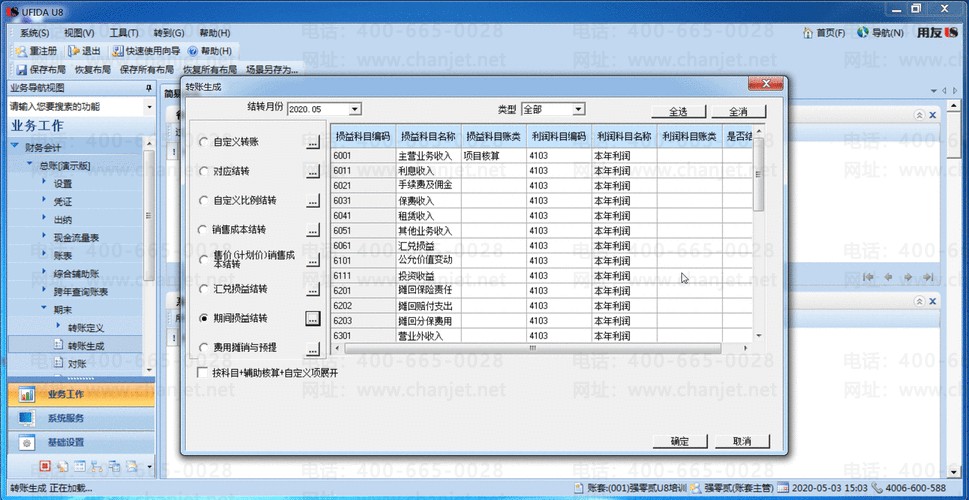The image size is (969, 500).
Task: Click the 退出 exit toolbar icon
Action: [x=74, y=51]
